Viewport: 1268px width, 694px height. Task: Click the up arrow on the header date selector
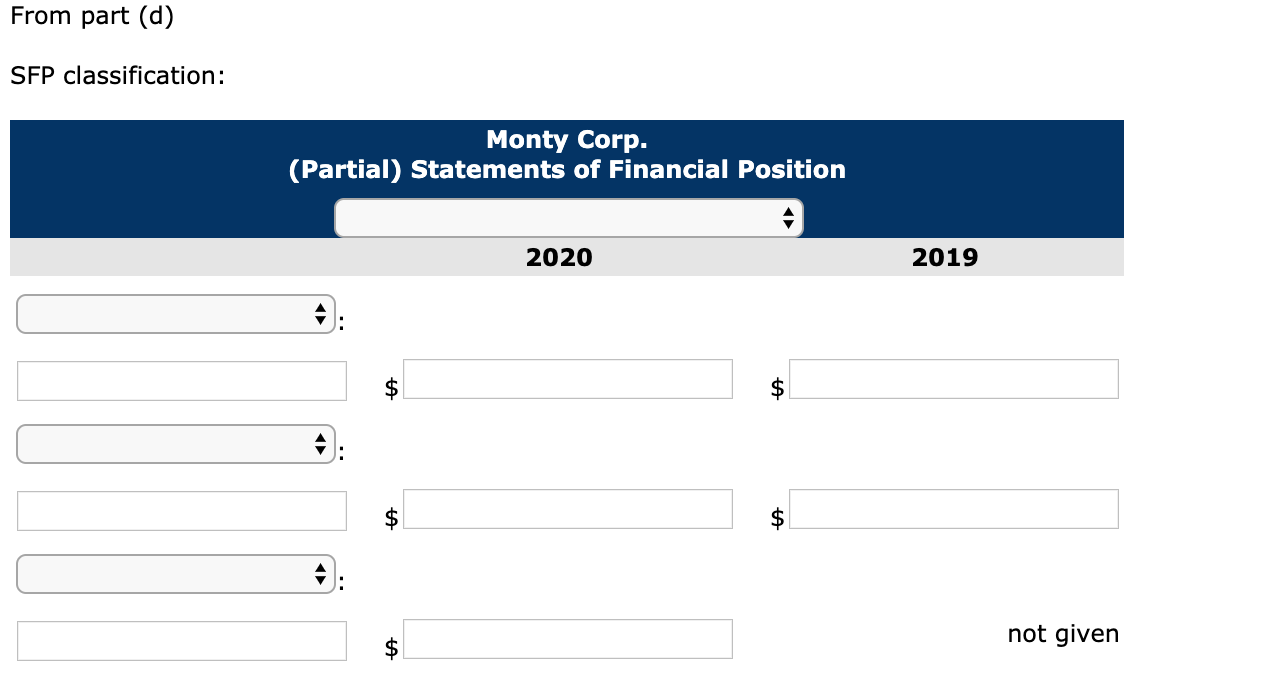pyautogui.click(x=788, y=210)
